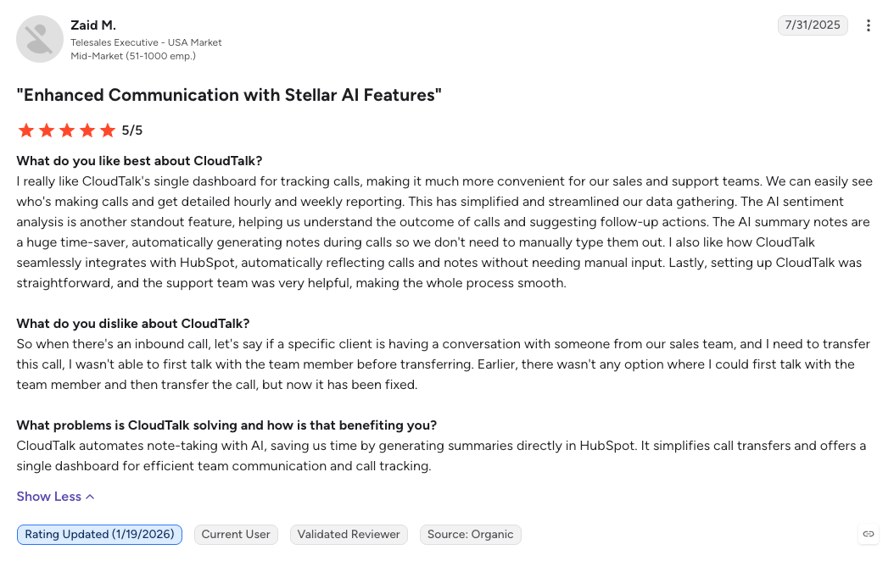
Task: Click the fourth rating star
Action: pos(87,131)
